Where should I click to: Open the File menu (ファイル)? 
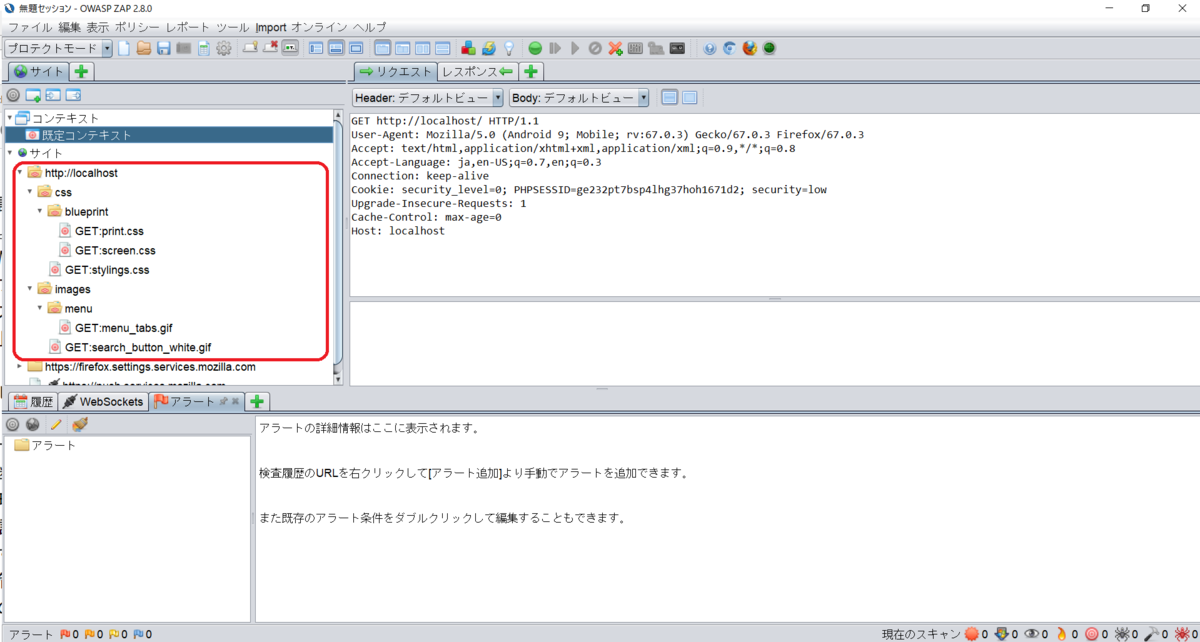click(29, 27)
